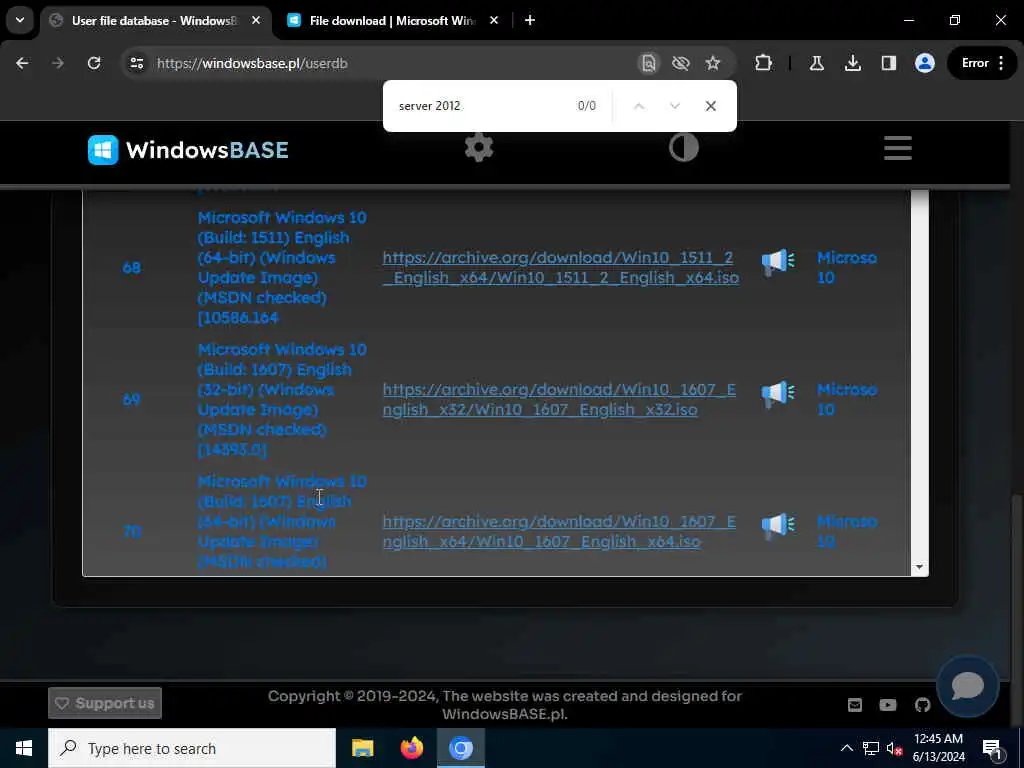Show hidden system tray icons
The image size is (1024, 768).
tap(846, 748)
